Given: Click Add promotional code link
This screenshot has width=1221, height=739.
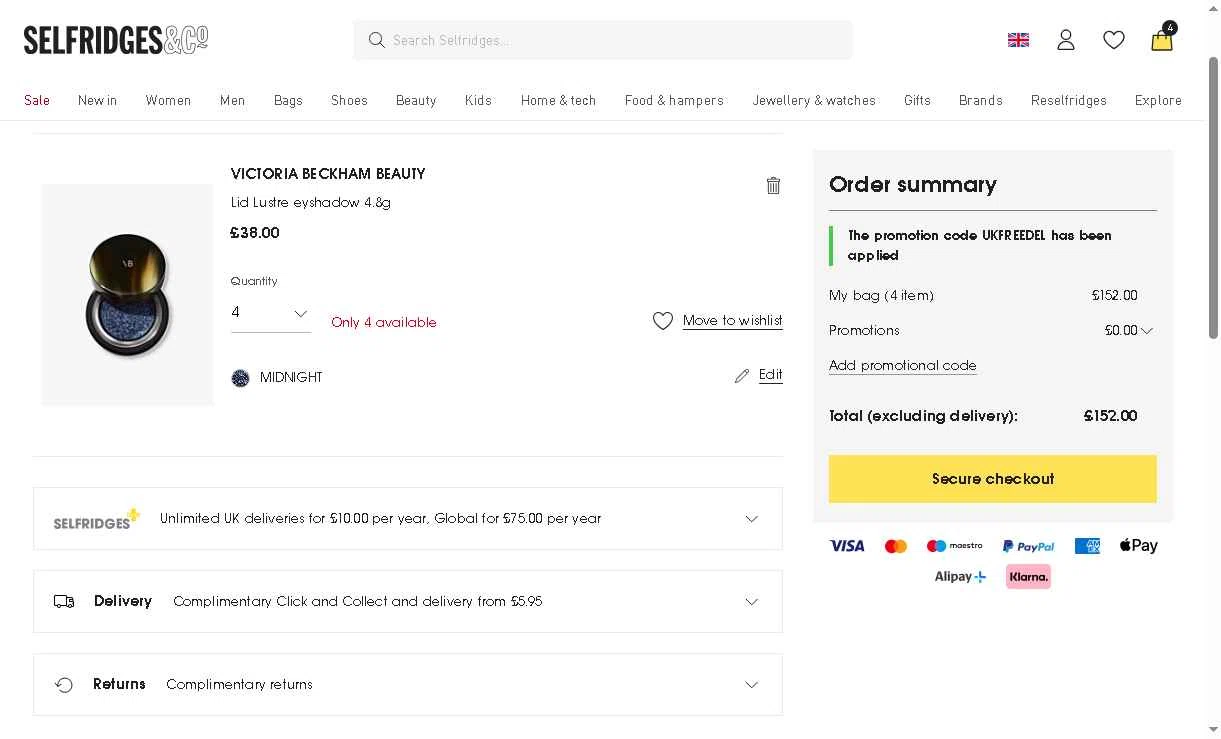Looking at the screenshot, I should click(x=903, y=366).
